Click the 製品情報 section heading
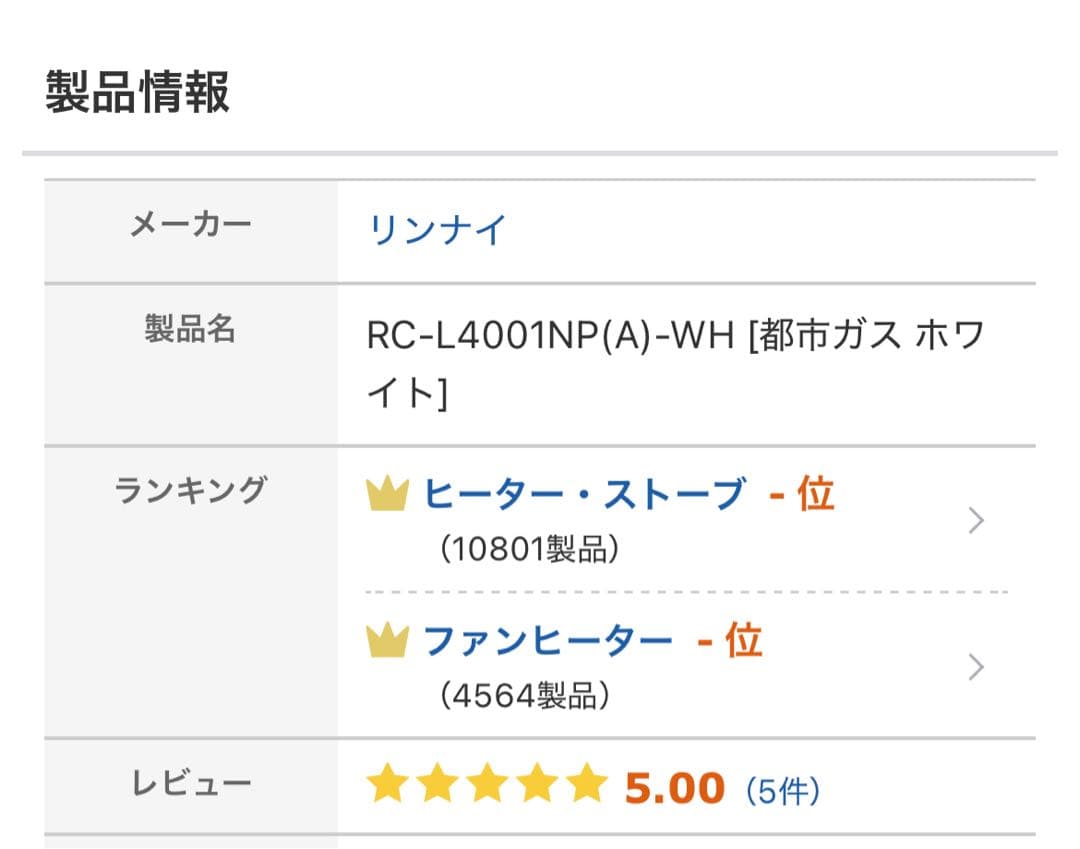1080x849 pixels. 137,92
